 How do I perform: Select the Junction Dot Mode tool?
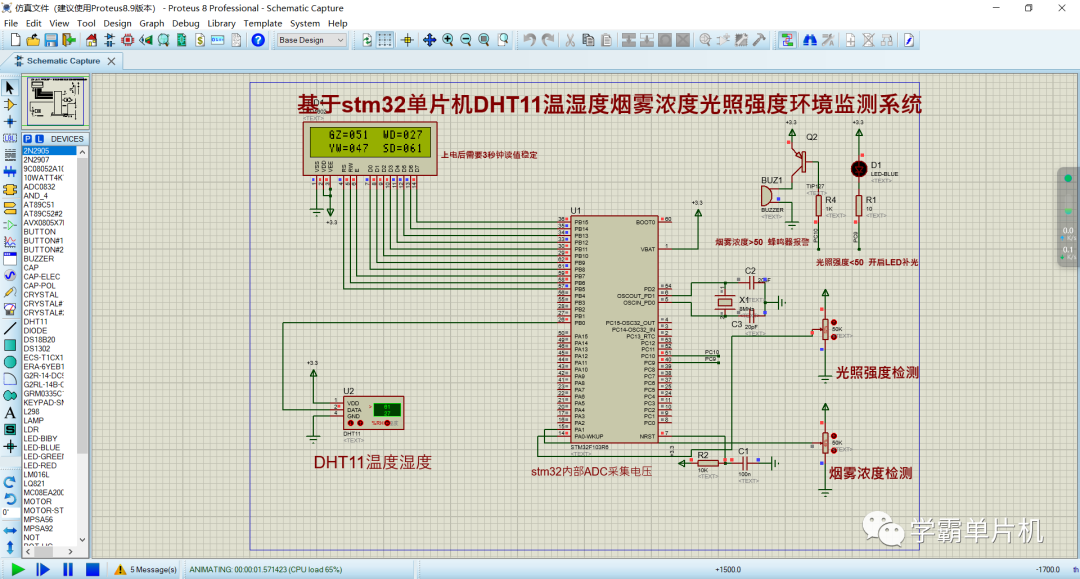pyautogui.click(x=10, y=121)
